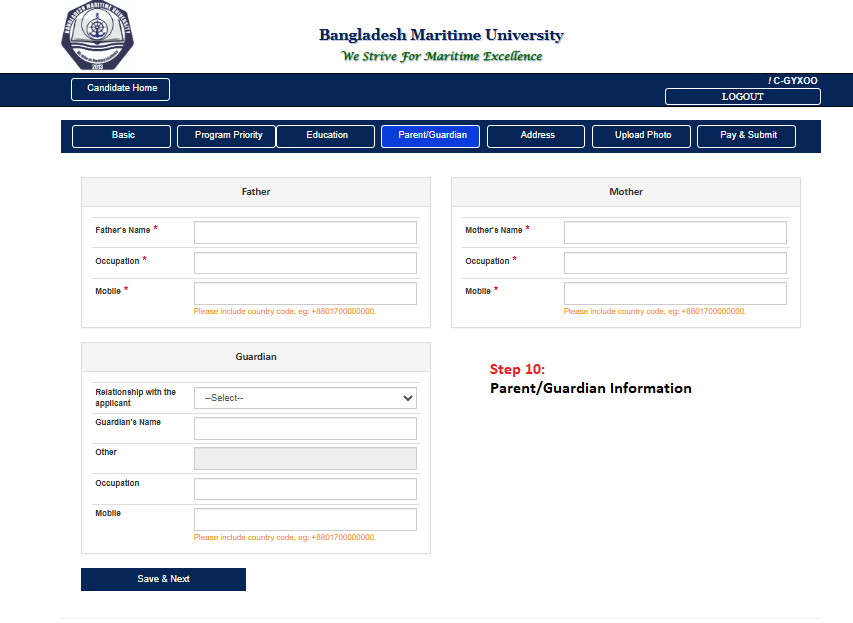The height and width of the screenshot is (623, 853).
Task: Click the Guardian's Name input field
Action: (305, 429)
